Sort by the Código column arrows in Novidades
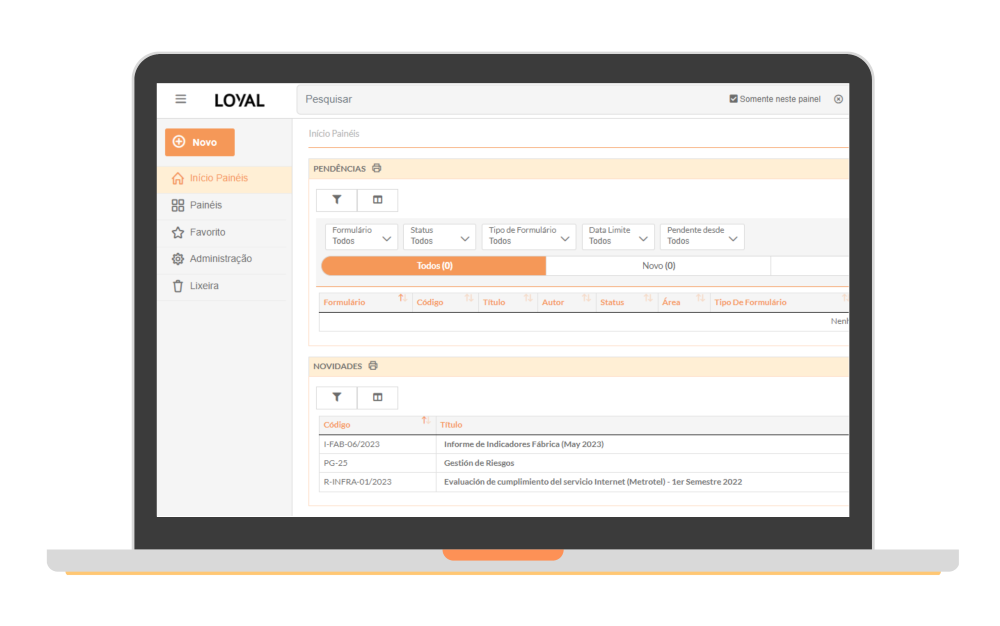1000x626 pixels. 426,421
